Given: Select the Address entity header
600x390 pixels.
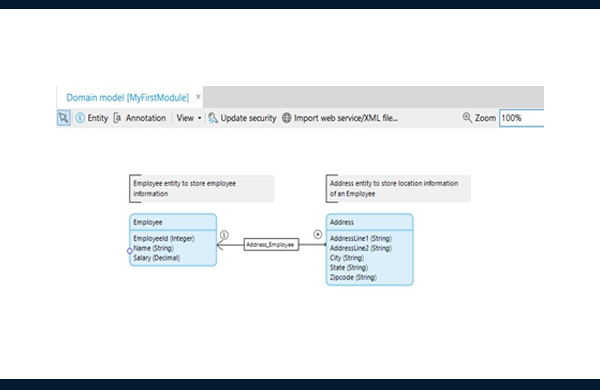Looking at the screenshot, I should tap(370, 222).
